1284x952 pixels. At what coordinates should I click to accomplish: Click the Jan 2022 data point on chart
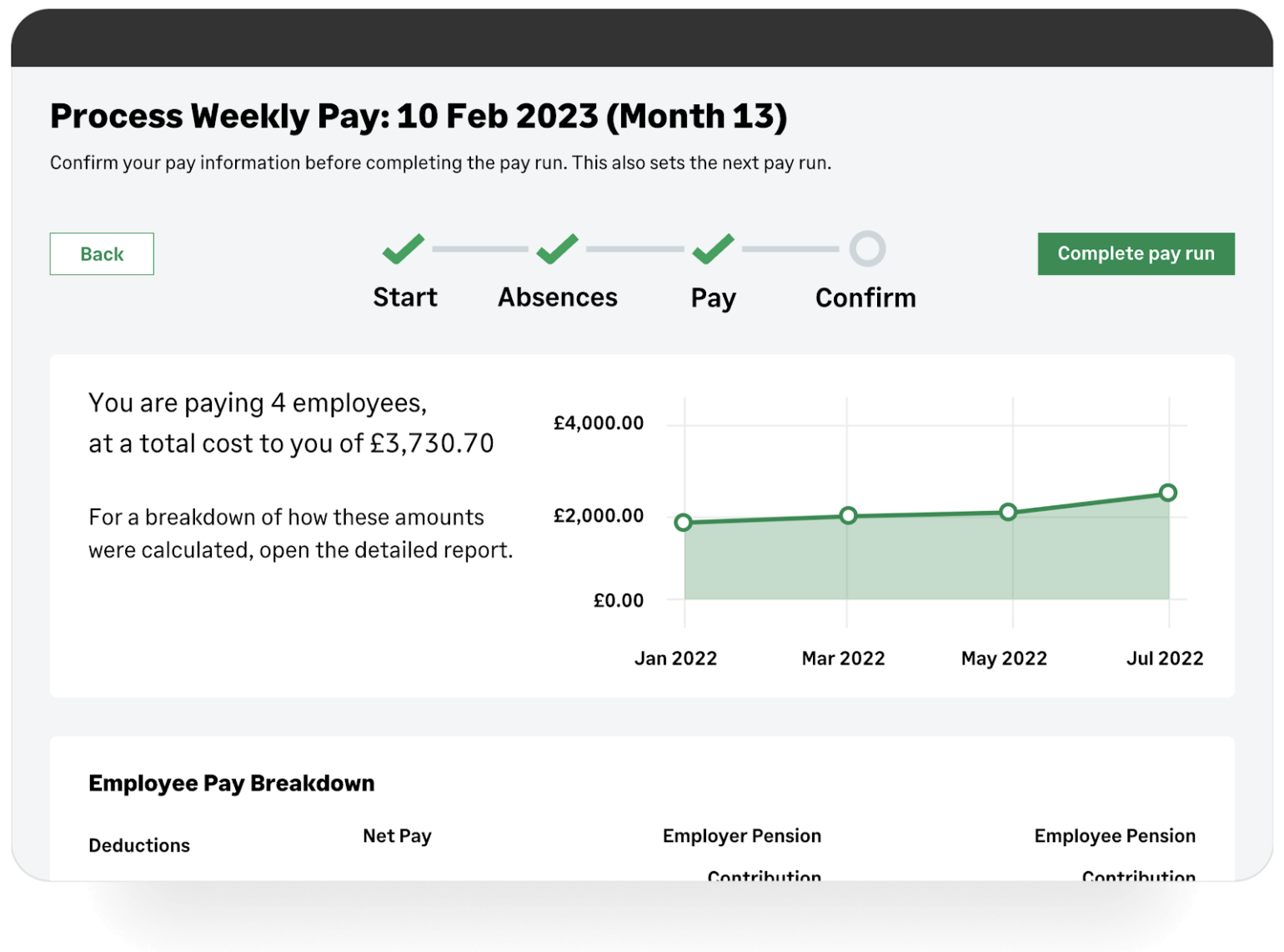pos(684,523)
